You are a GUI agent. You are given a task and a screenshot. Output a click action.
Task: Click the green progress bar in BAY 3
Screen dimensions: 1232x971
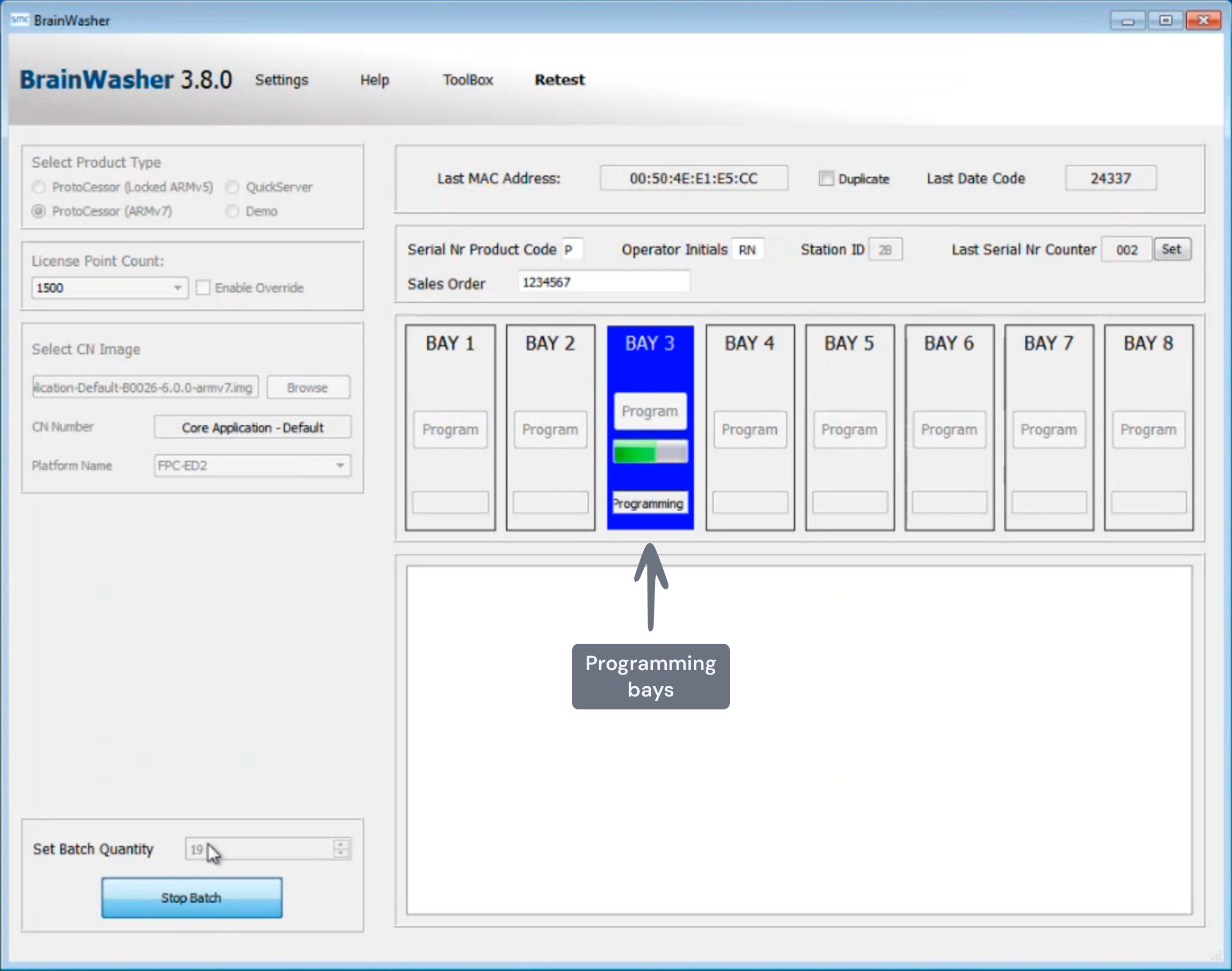[650, 452]
